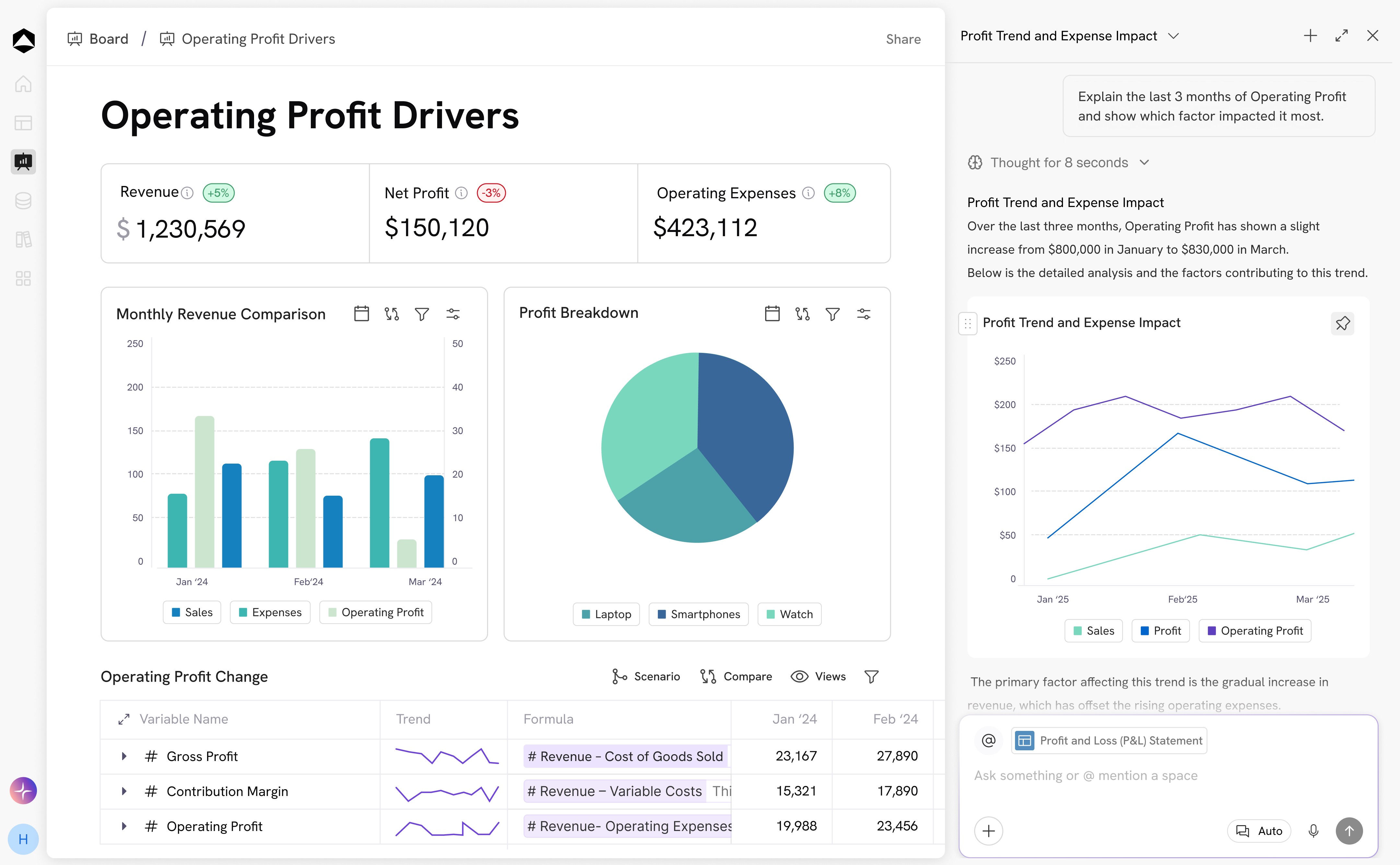
Task: Click filter icon on Profit Breakdown chart
Action: 833,314
